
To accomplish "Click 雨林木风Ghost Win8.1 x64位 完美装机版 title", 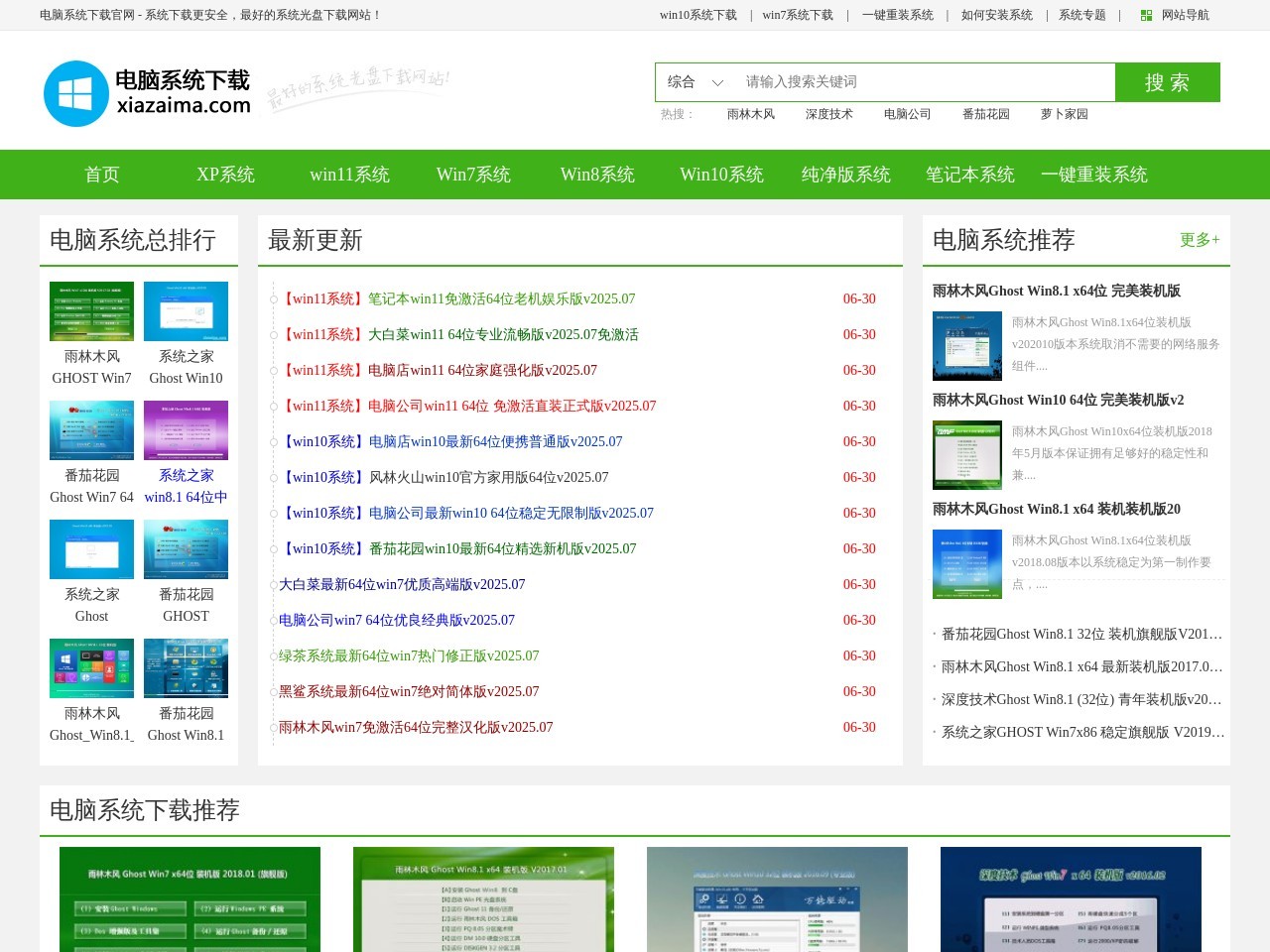I will (1057, 291).
